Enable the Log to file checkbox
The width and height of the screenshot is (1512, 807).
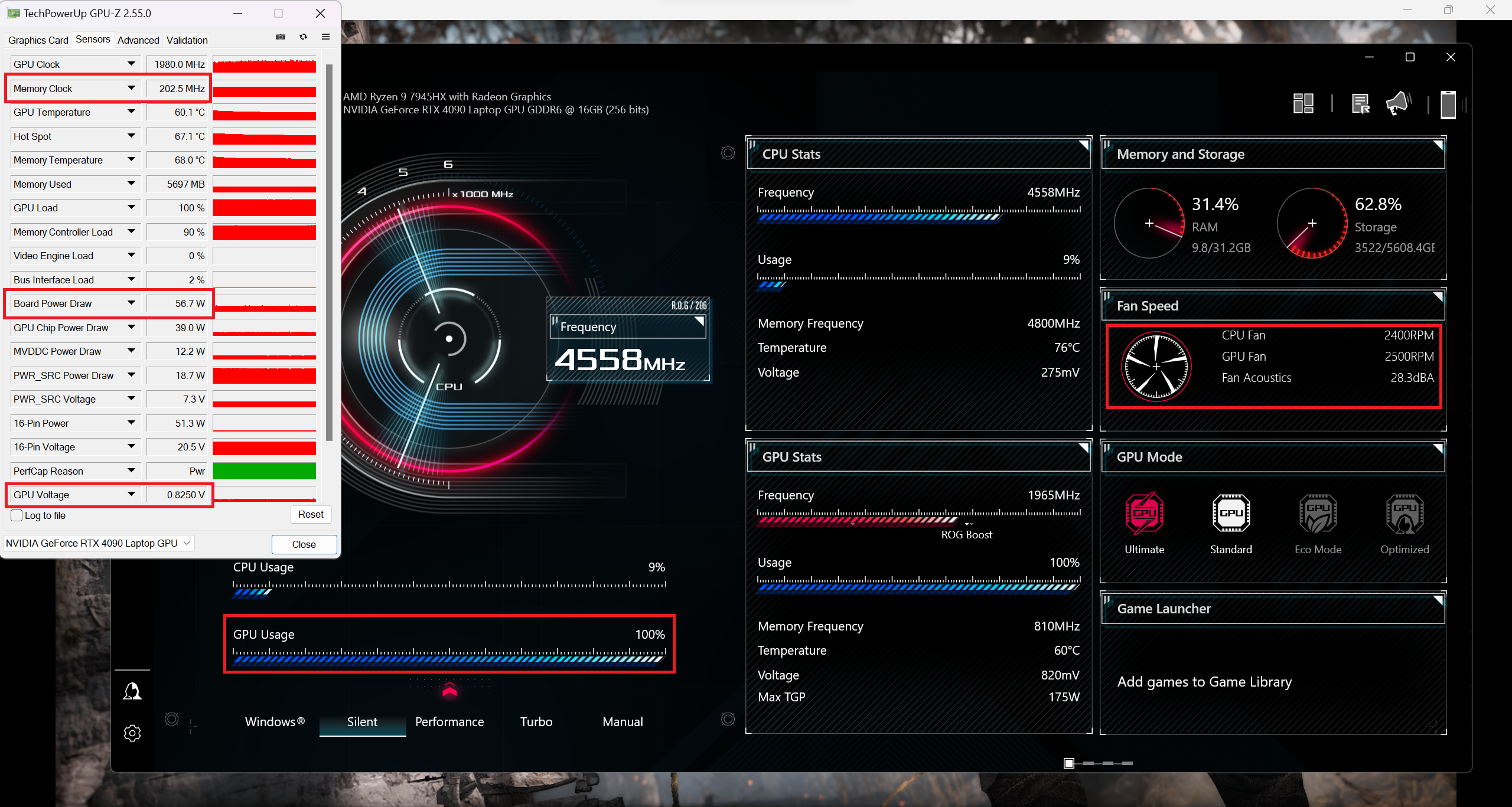pyautogui.click(x=17, y=515)
